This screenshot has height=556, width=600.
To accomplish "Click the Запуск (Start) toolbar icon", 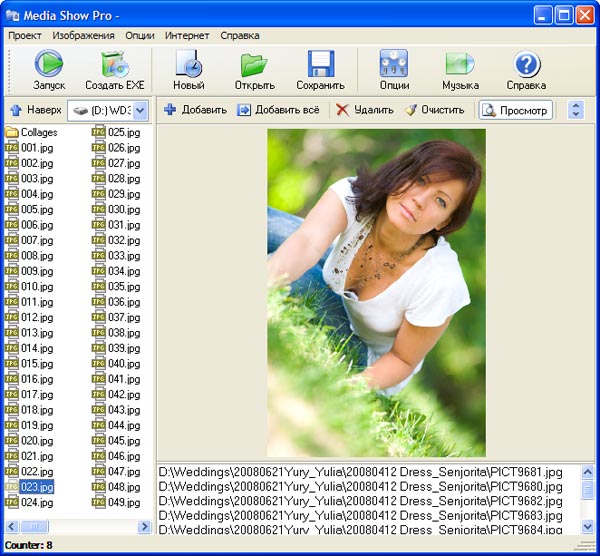I will (x=49, y=69).
